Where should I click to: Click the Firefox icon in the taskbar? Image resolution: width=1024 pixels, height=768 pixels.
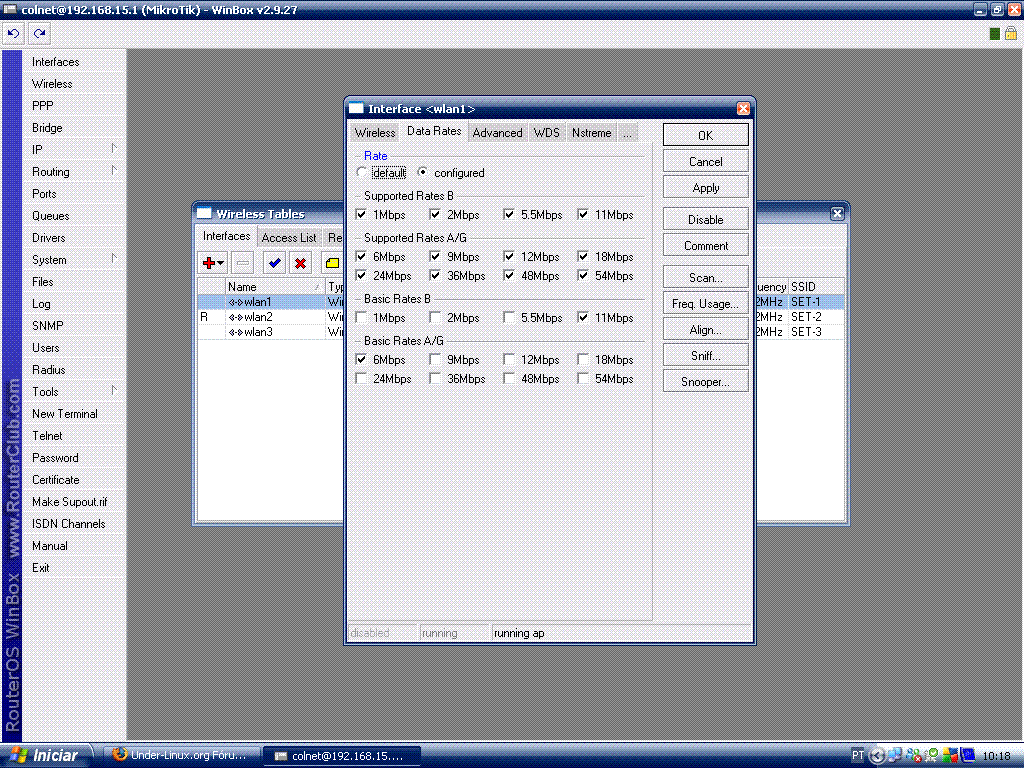120,754
